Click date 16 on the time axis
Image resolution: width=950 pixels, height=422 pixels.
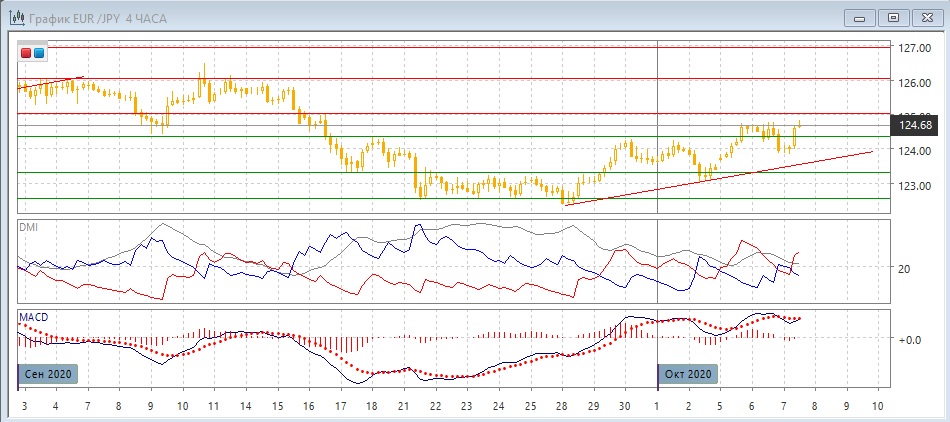click(x=308, y=405)
